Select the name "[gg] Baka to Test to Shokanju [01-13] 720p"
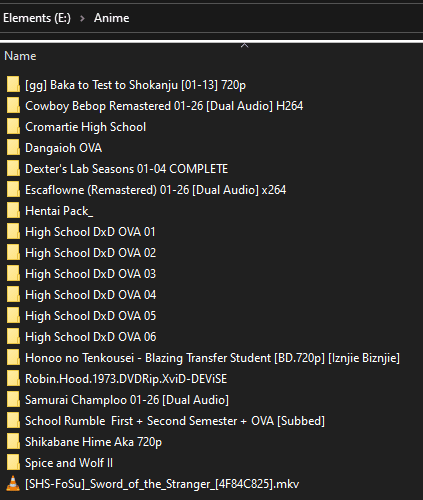 [x=136, y=85]
